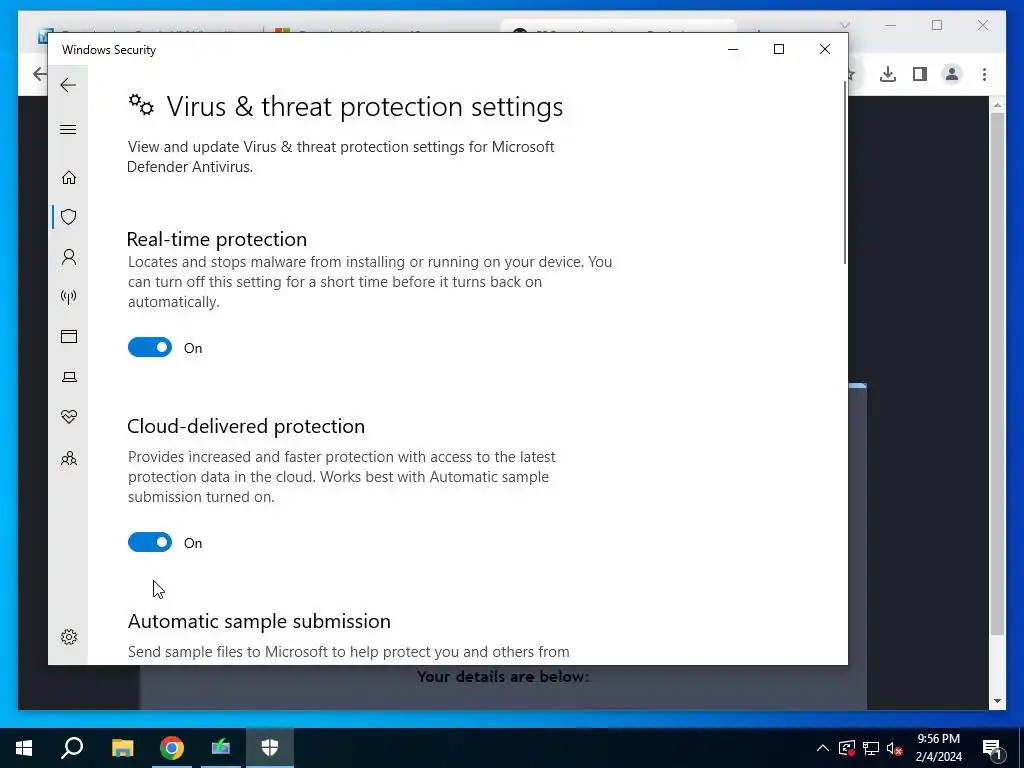
Task: Open Windows Start menu
Action: pyautogui.click(x=24, y=748)
